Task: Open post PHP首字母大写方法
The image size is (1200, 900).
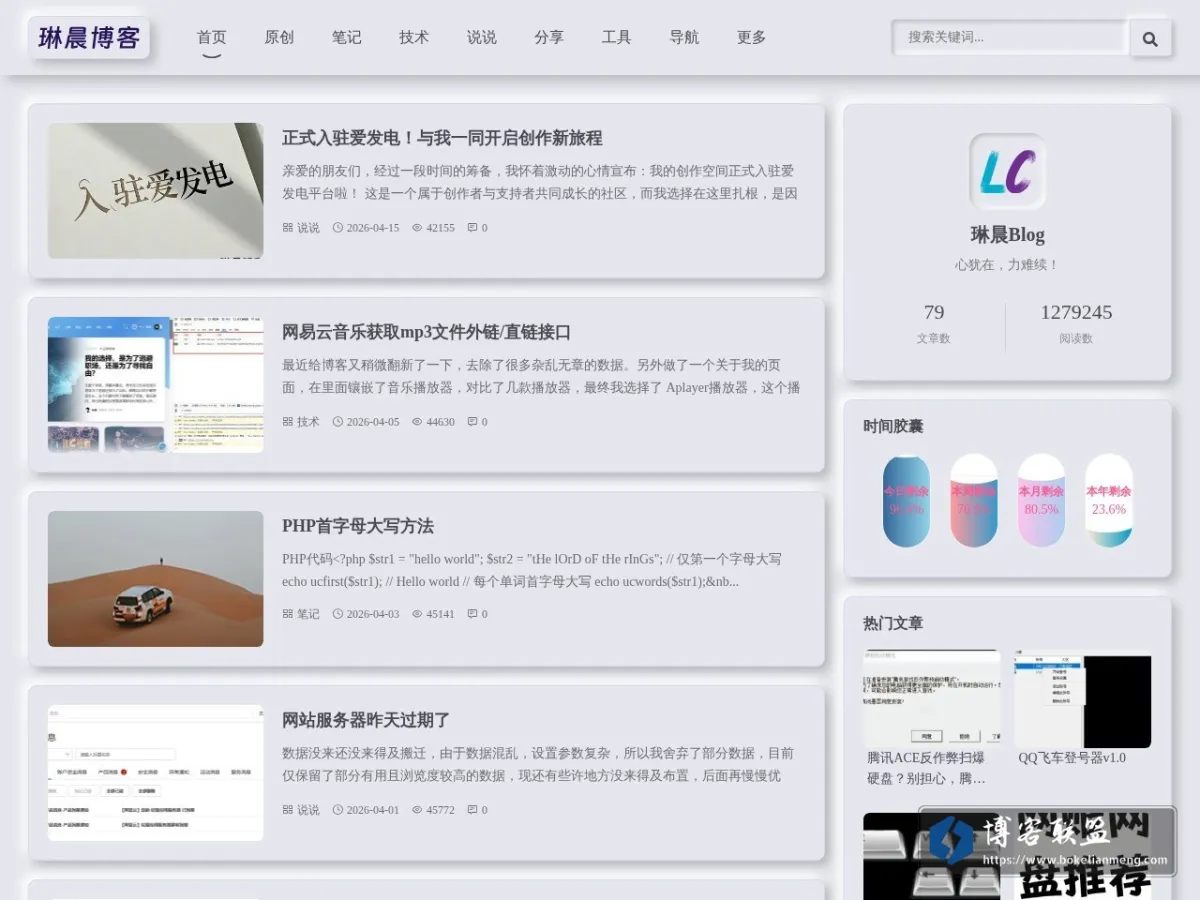Action: pos(358,526)
